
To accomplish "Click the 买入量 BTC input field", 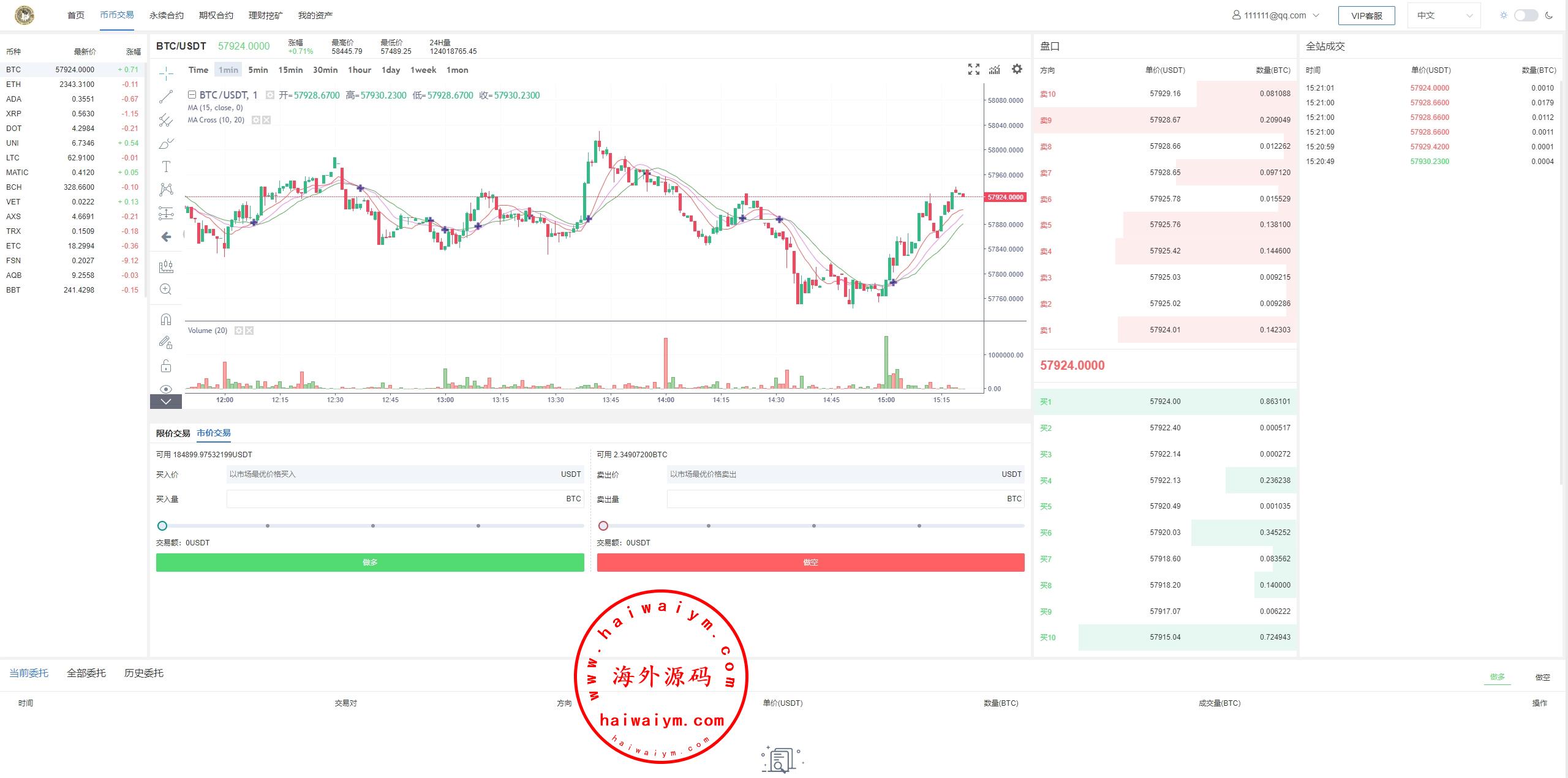I will click(392, 499).
